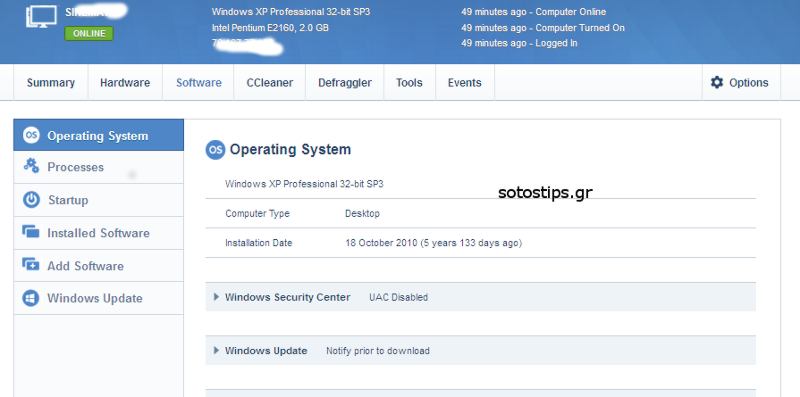The height and width of the screenshot is (397, 800).
Task: Open the Processes sidebar entry
Action: 98,167
